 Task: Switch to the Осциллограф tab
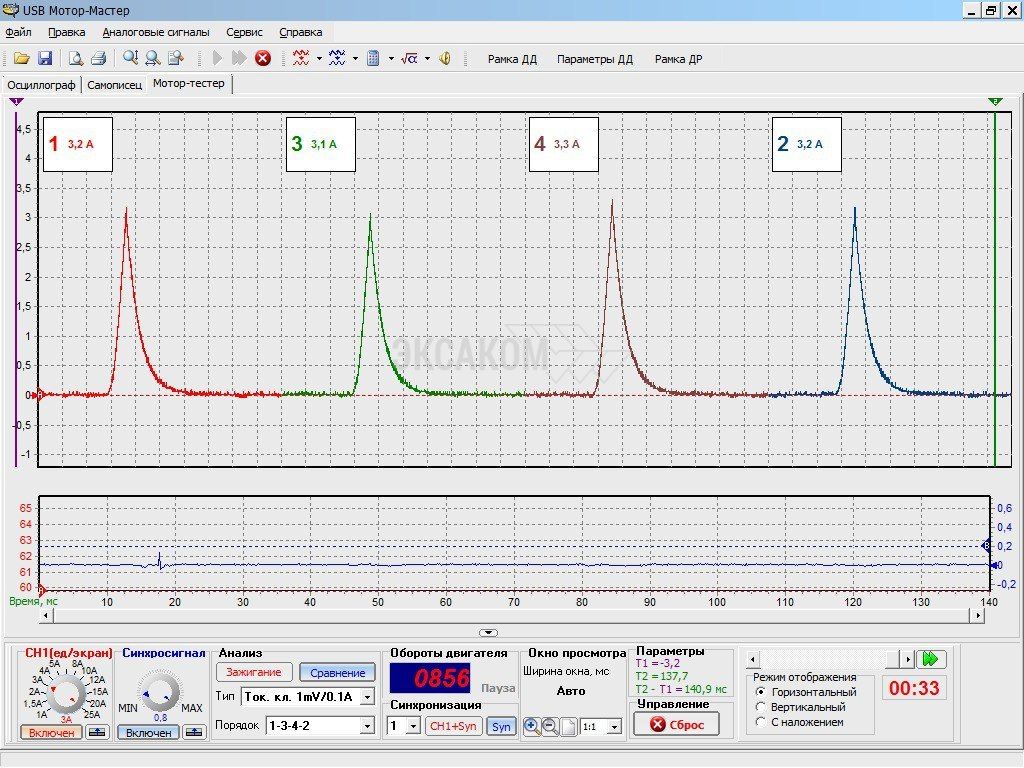[41, 85]
